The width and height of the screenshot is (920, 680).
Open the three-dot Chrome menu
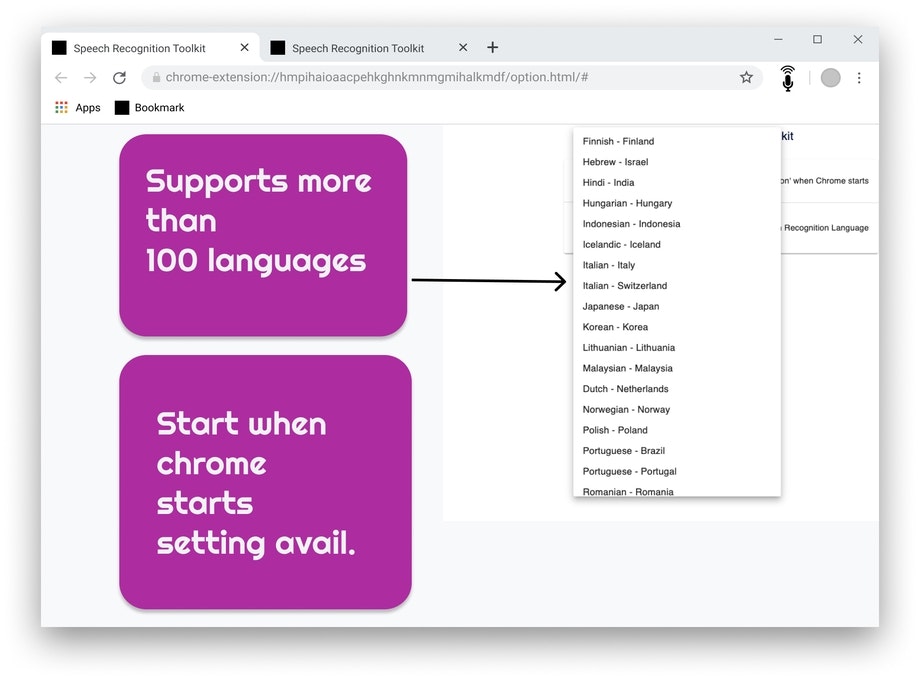pos(859,78)
